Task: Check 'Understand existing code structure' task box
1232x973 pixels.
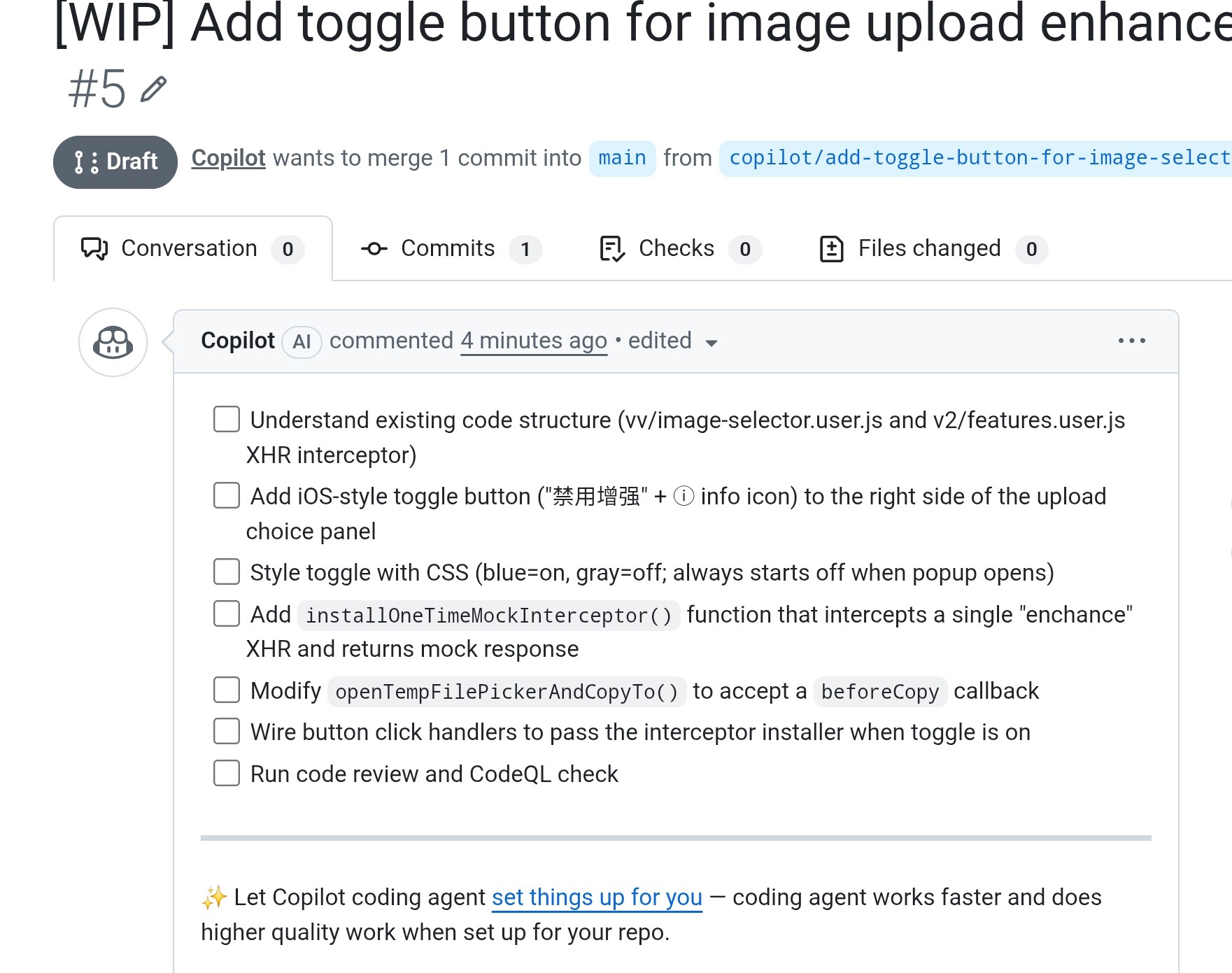Action: coord(227,420)
